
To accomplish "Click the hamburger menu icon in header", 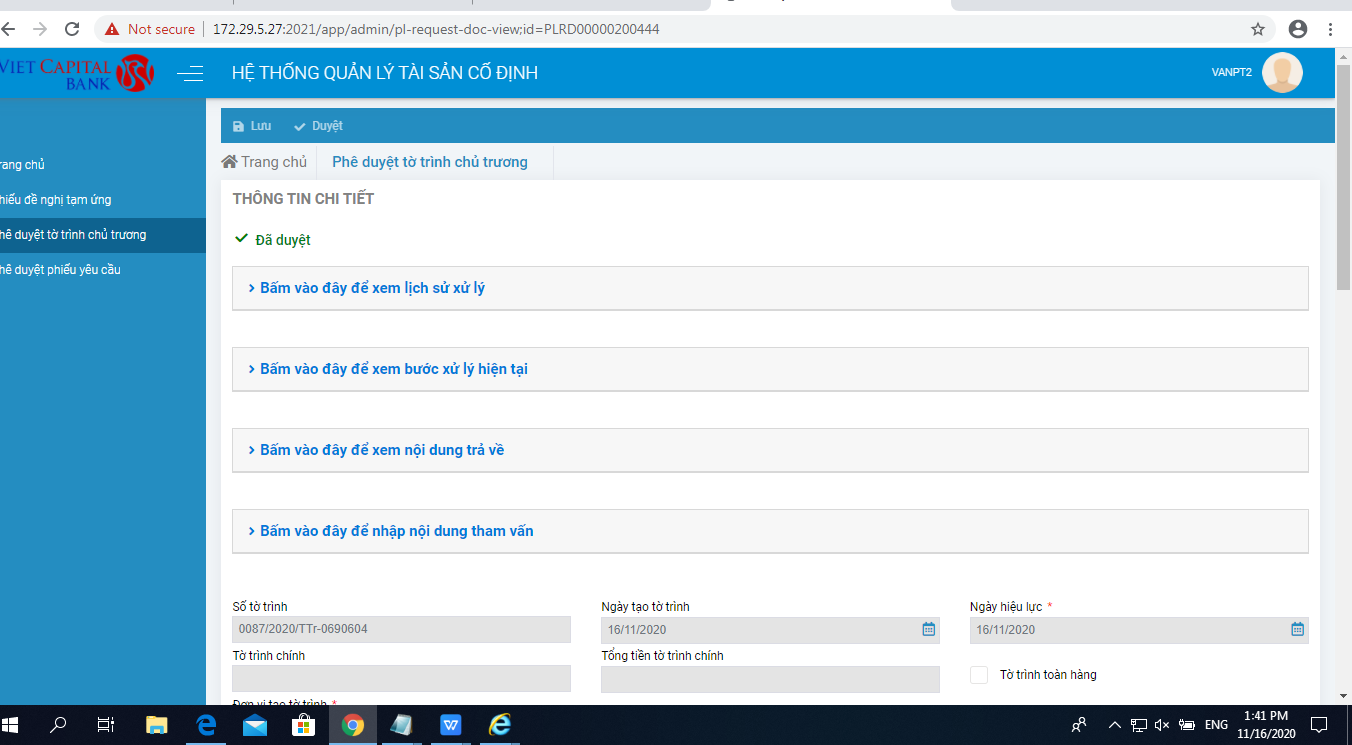I will point(190,73).
